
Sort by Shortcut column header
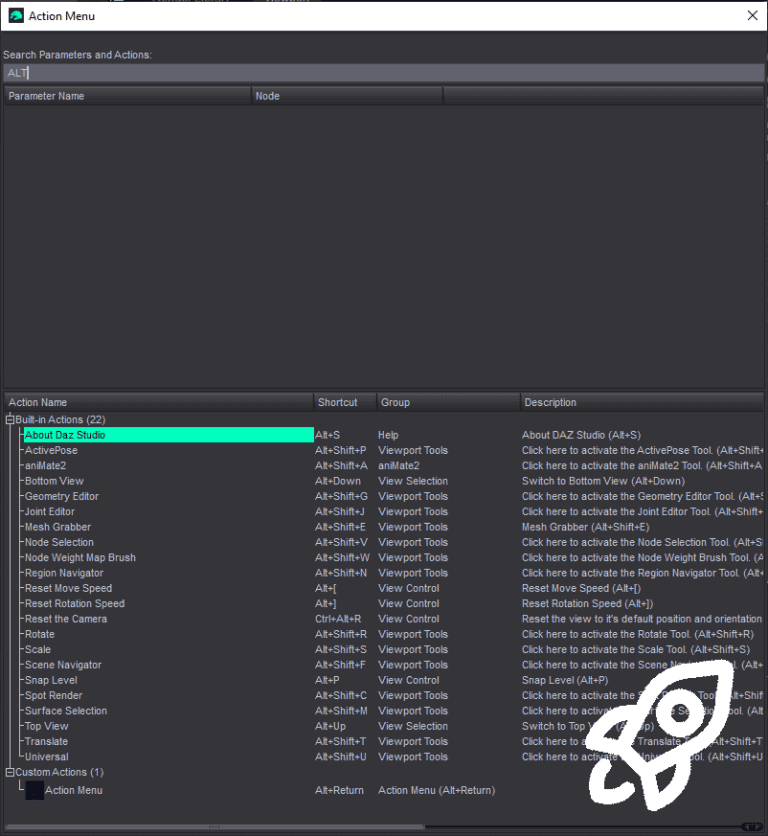[345, 403]
